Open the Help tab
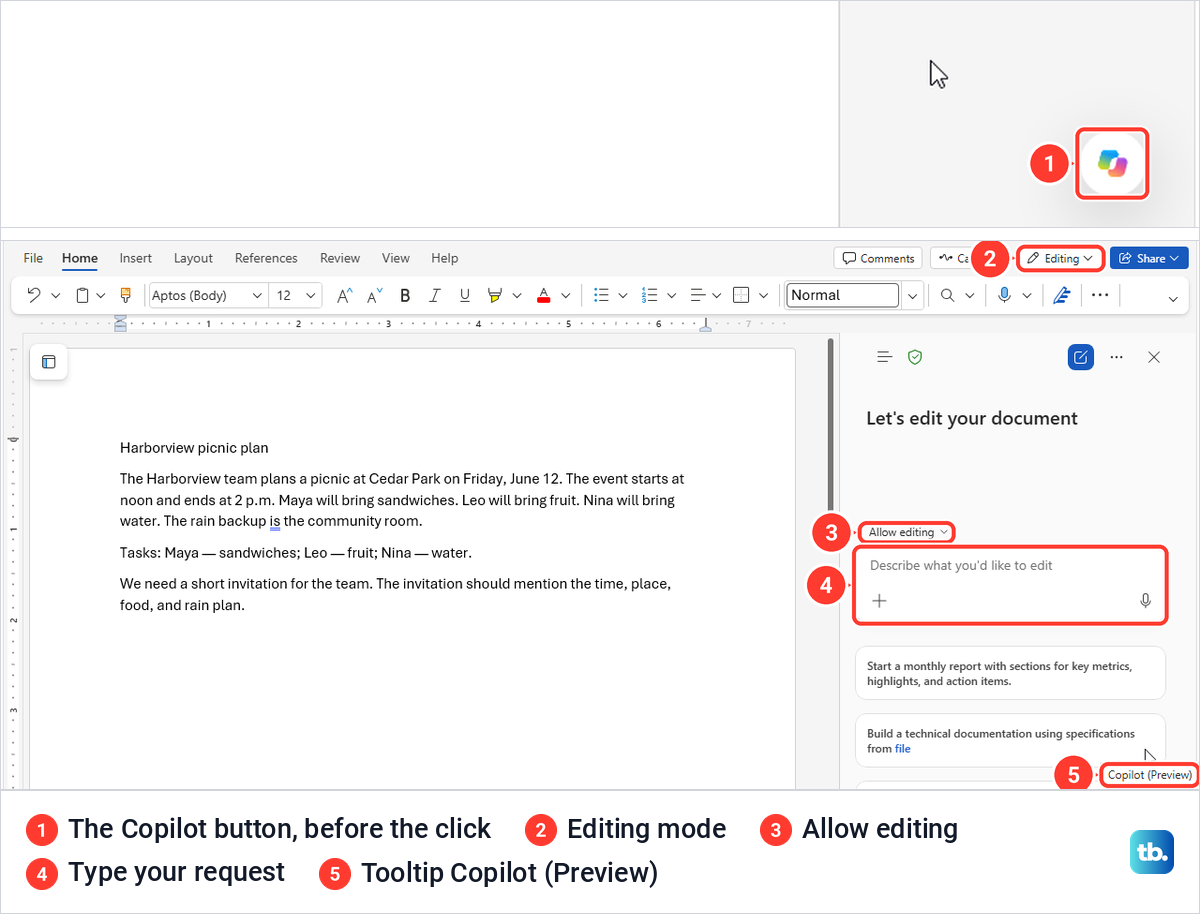This screenshot has height=914, width=1200. coord(445,258)
